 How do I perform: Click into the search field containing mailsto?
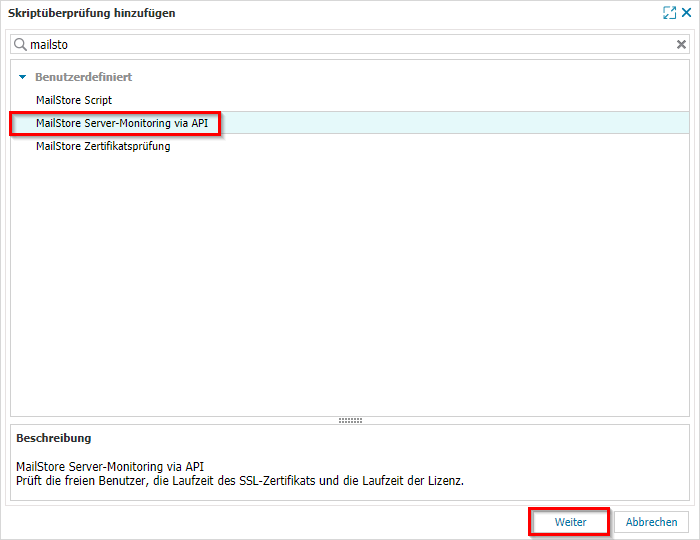(349, 44)
